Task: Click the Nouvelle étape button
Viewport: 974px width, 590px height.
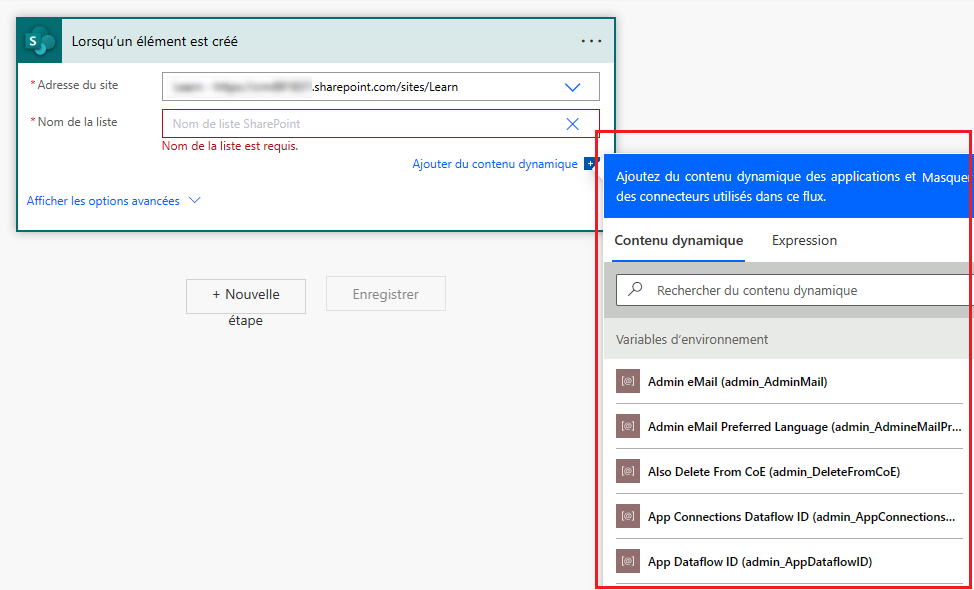Action: point(246,296)
